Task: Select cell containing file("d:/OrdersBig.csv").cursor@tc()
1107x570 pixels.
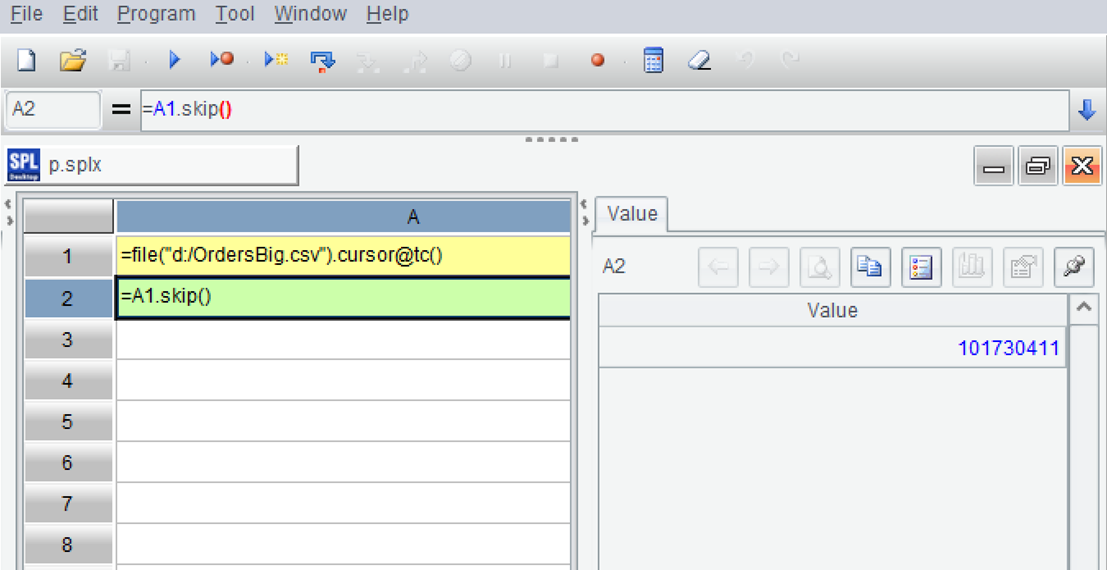Action: pyautogui.click(x=343, y=256)
